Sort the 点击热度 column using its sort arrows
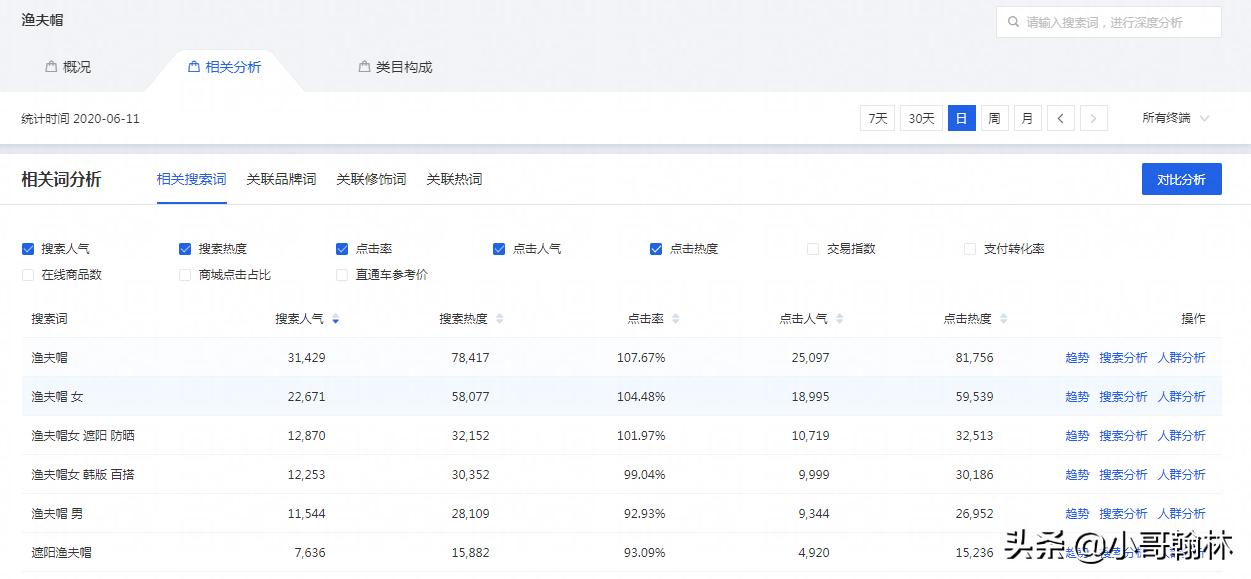The width and height of the screenshot is (1251, 579). (x=1004, y=318)
